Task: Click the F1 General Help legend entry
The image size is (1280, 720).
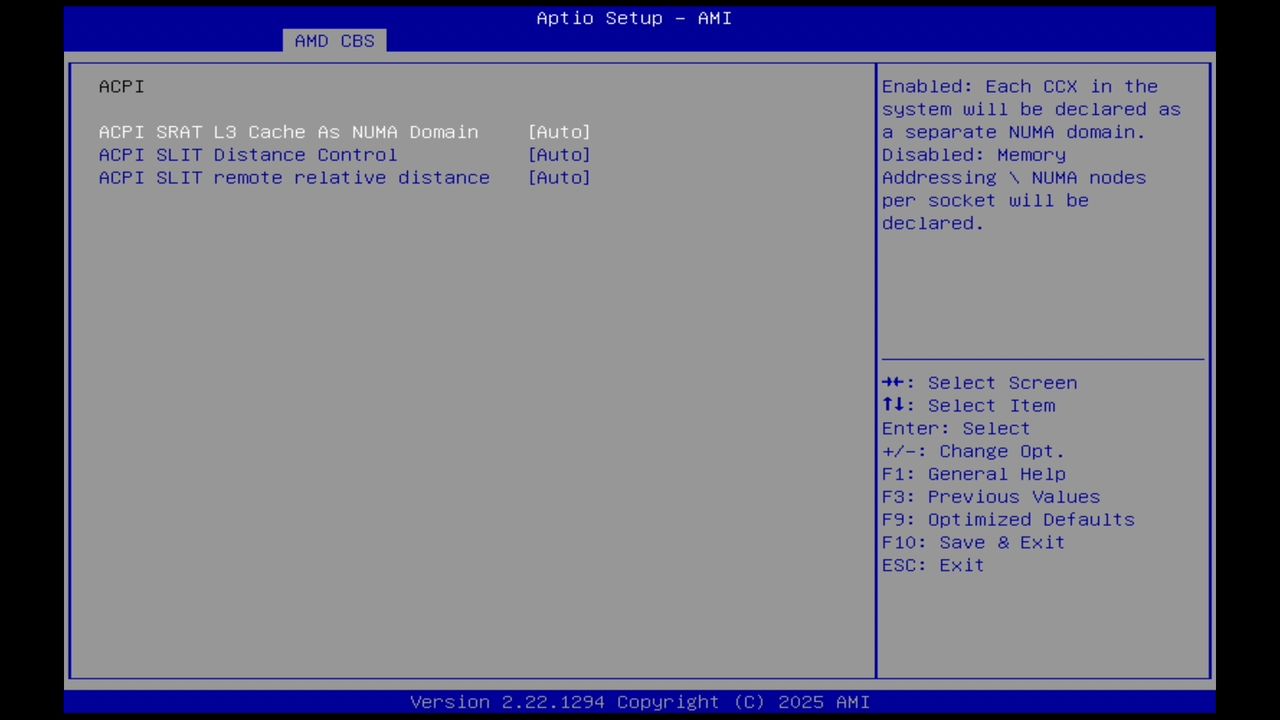Action: [973, 473]
